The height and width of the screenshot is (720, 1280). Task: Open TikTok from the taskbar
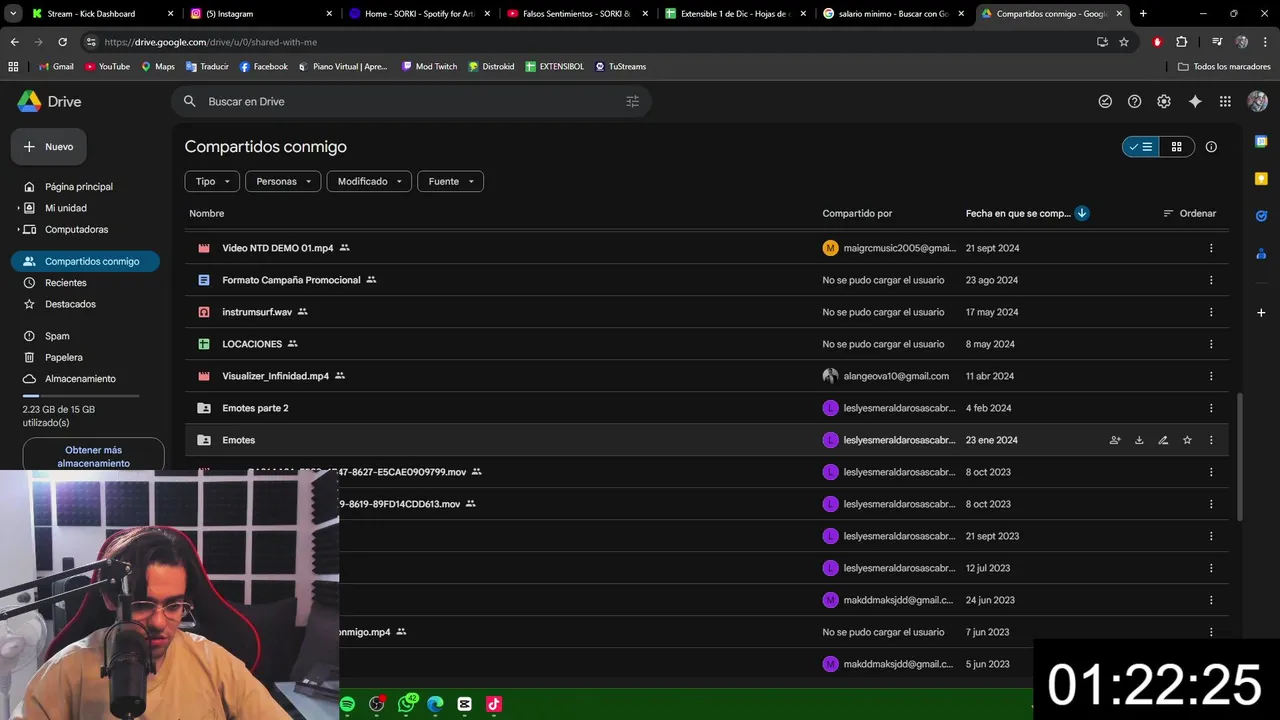click(493, 704)
